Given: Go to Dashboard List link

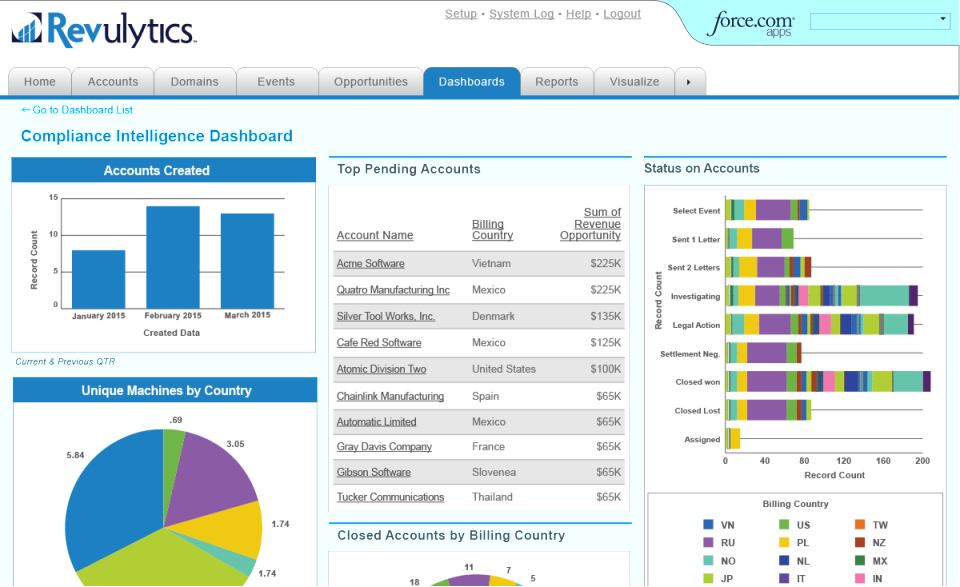Looking at the screenshot, I should click(77, 110).
